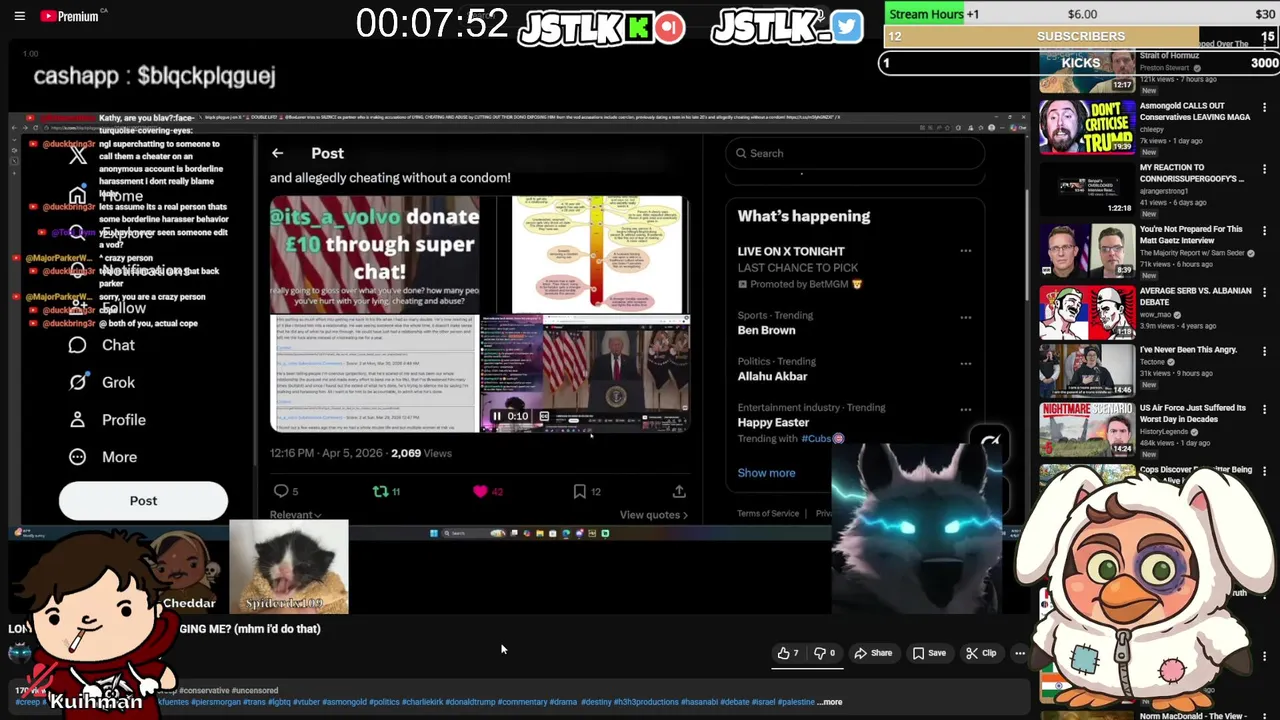Open options for AVERAGE SERB VS. ALBANIAN video
Screen dimensions: 1280x720
[1264, 293]
